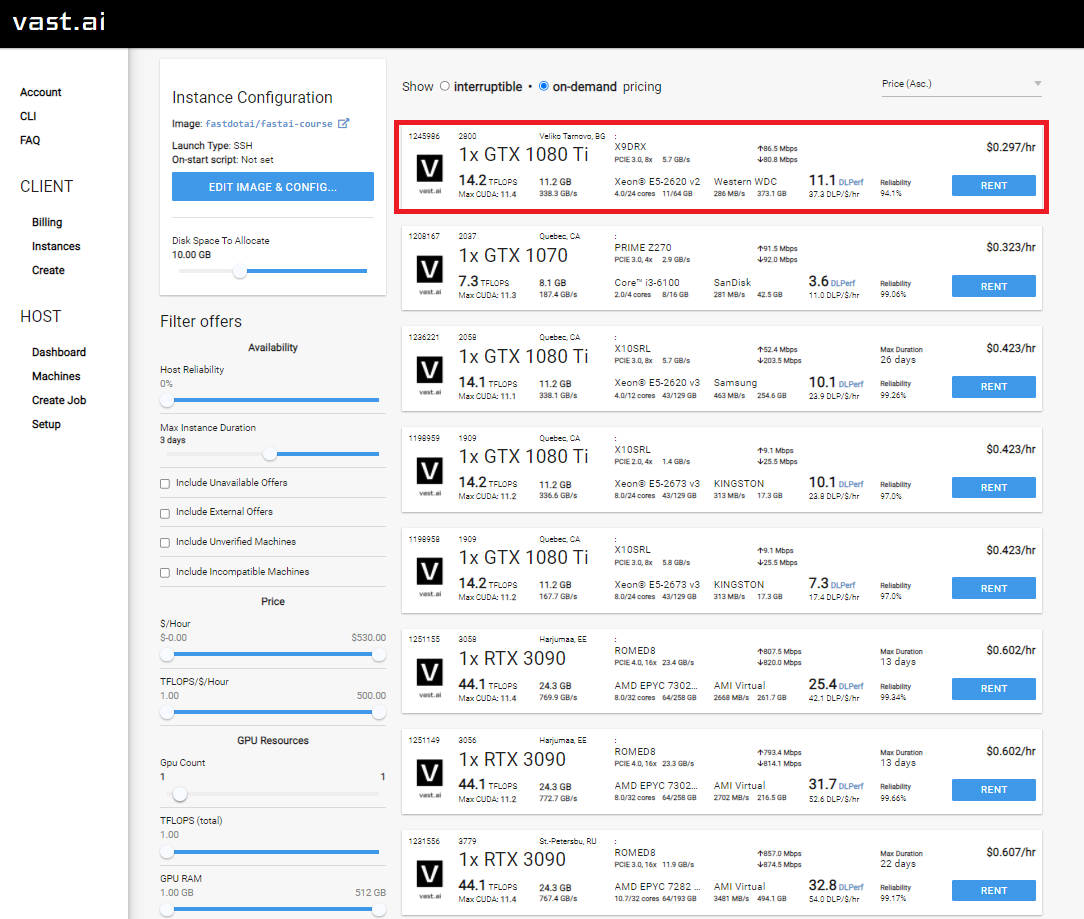
Task: Click the Disk Space To Allocate slider handle
Action: click(x=239, y=271)
